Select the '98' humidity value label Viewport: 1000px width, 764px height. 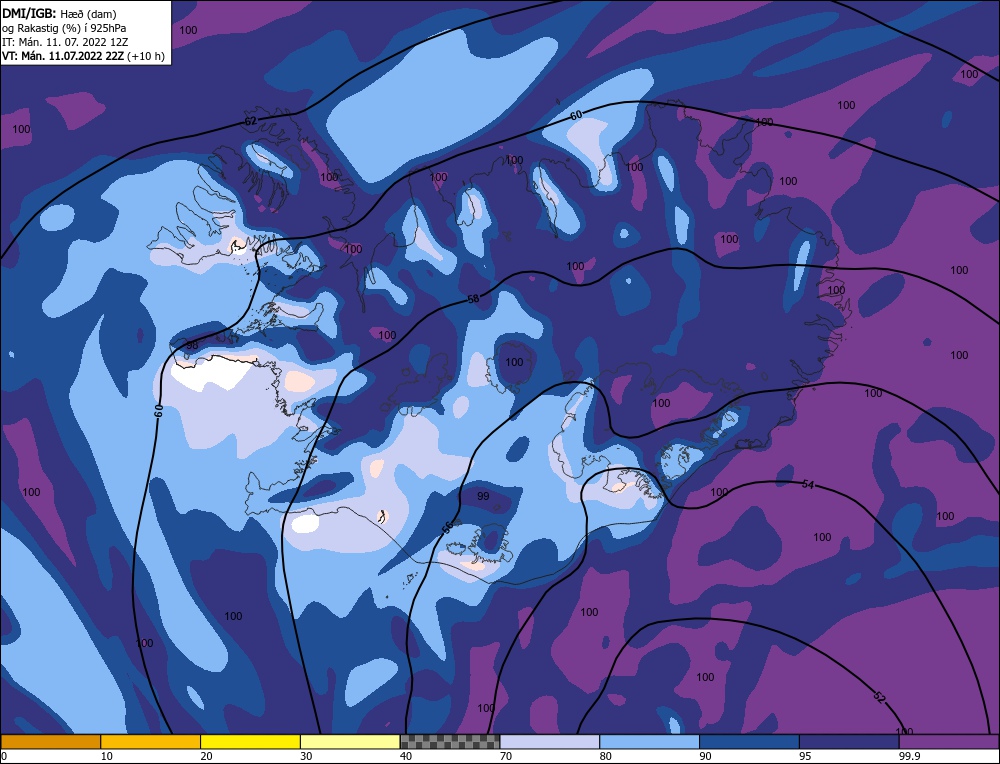(191, 346)
